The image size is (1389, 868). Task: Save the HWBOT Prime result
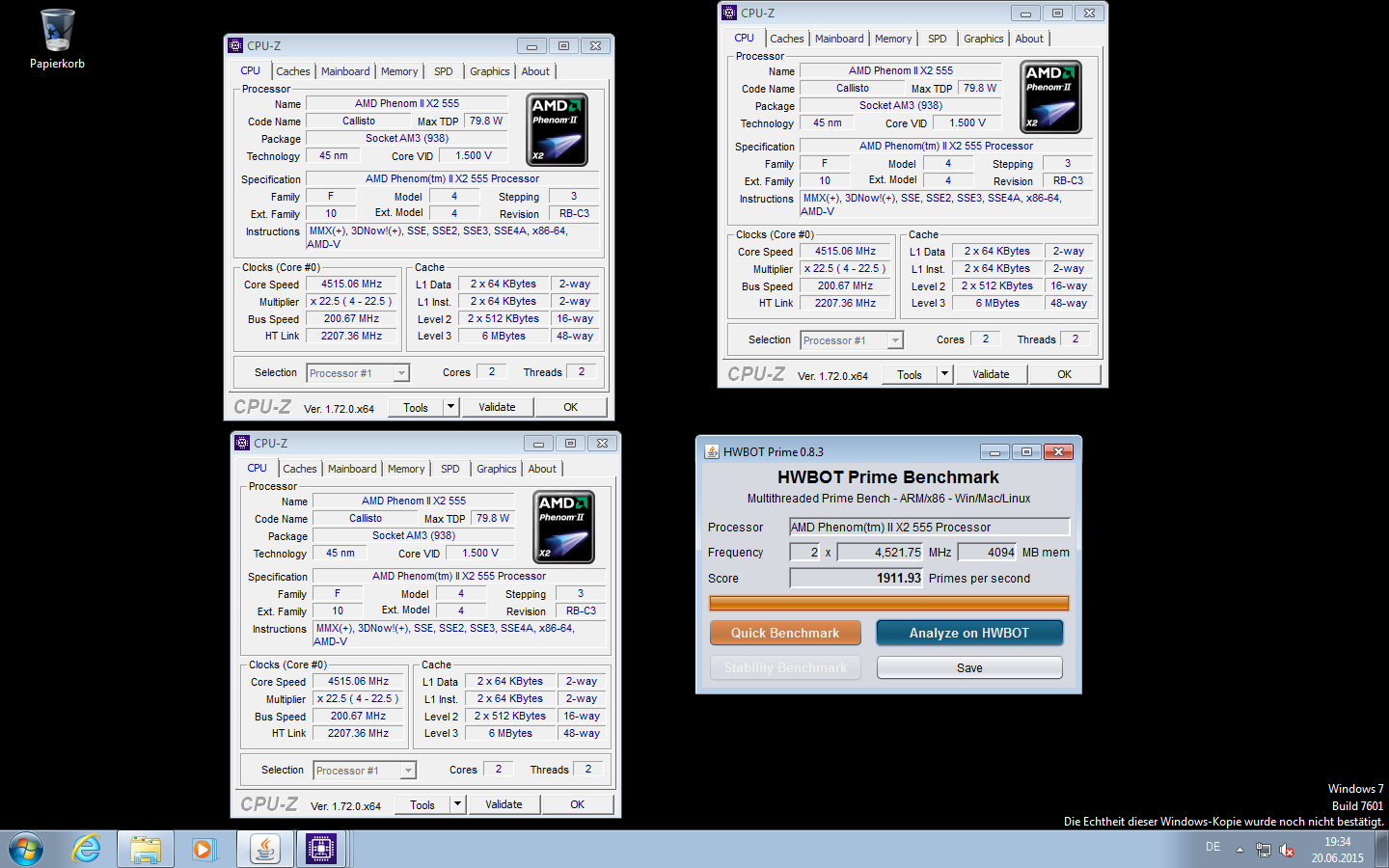click(969, 667)
